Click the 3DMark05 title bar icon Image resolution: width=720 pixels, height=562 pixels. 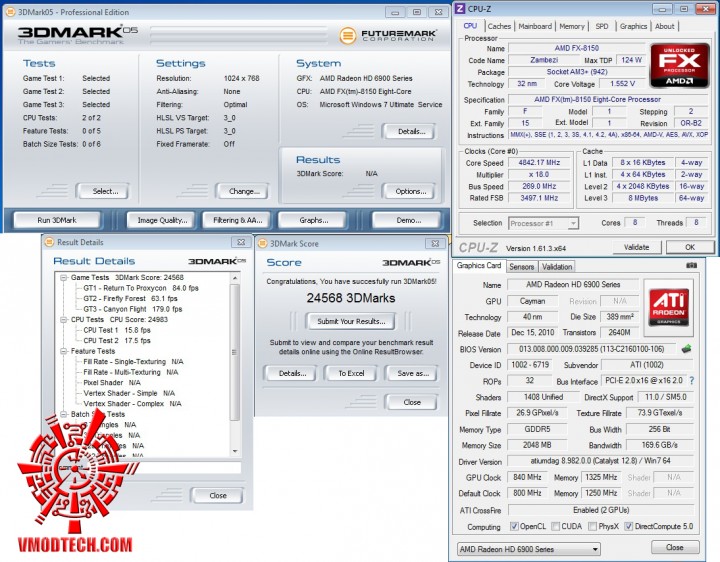coord(10,12)
